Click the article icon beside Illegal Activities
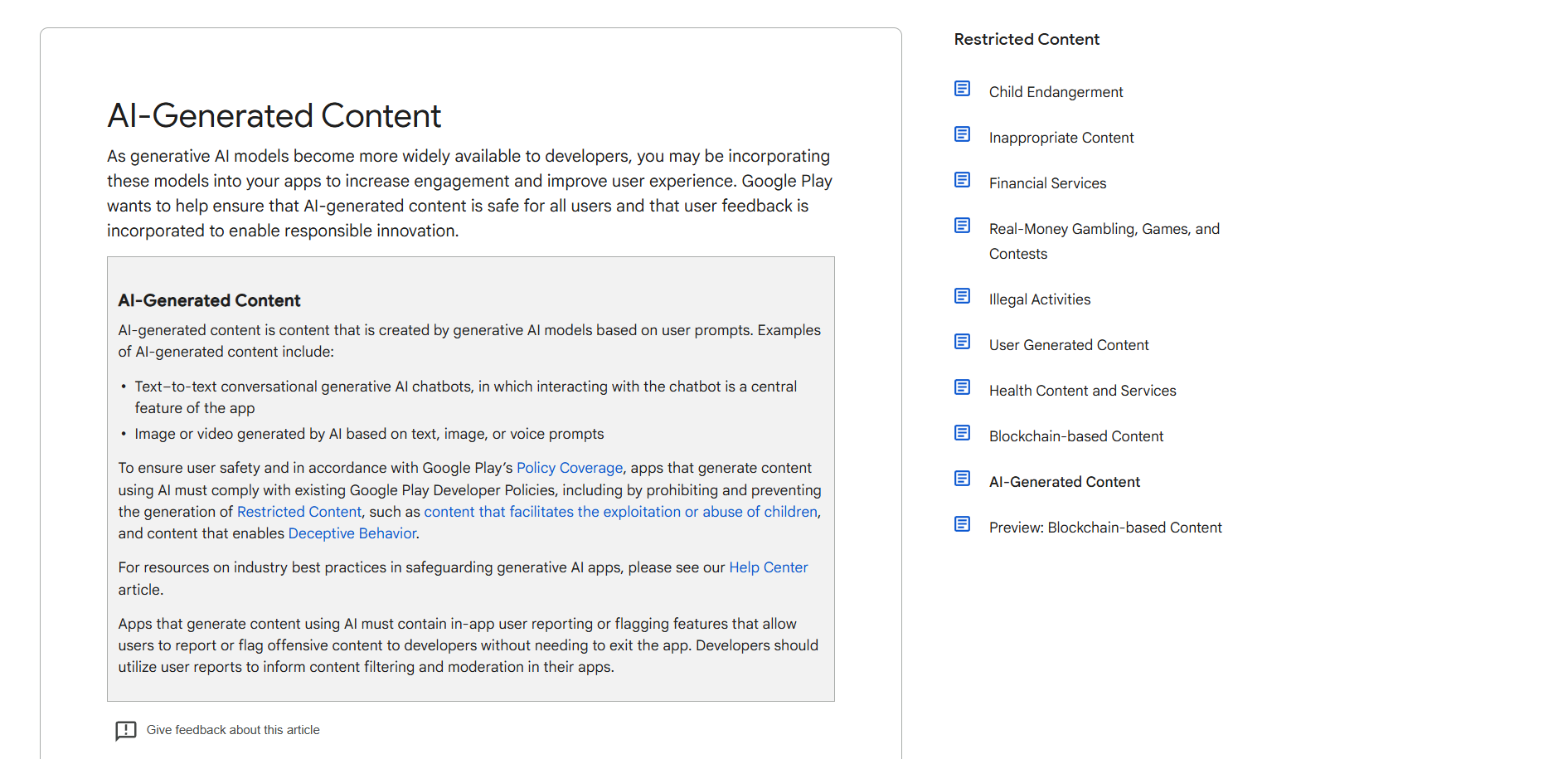The image size is (1568, 759). coord(962,296)
